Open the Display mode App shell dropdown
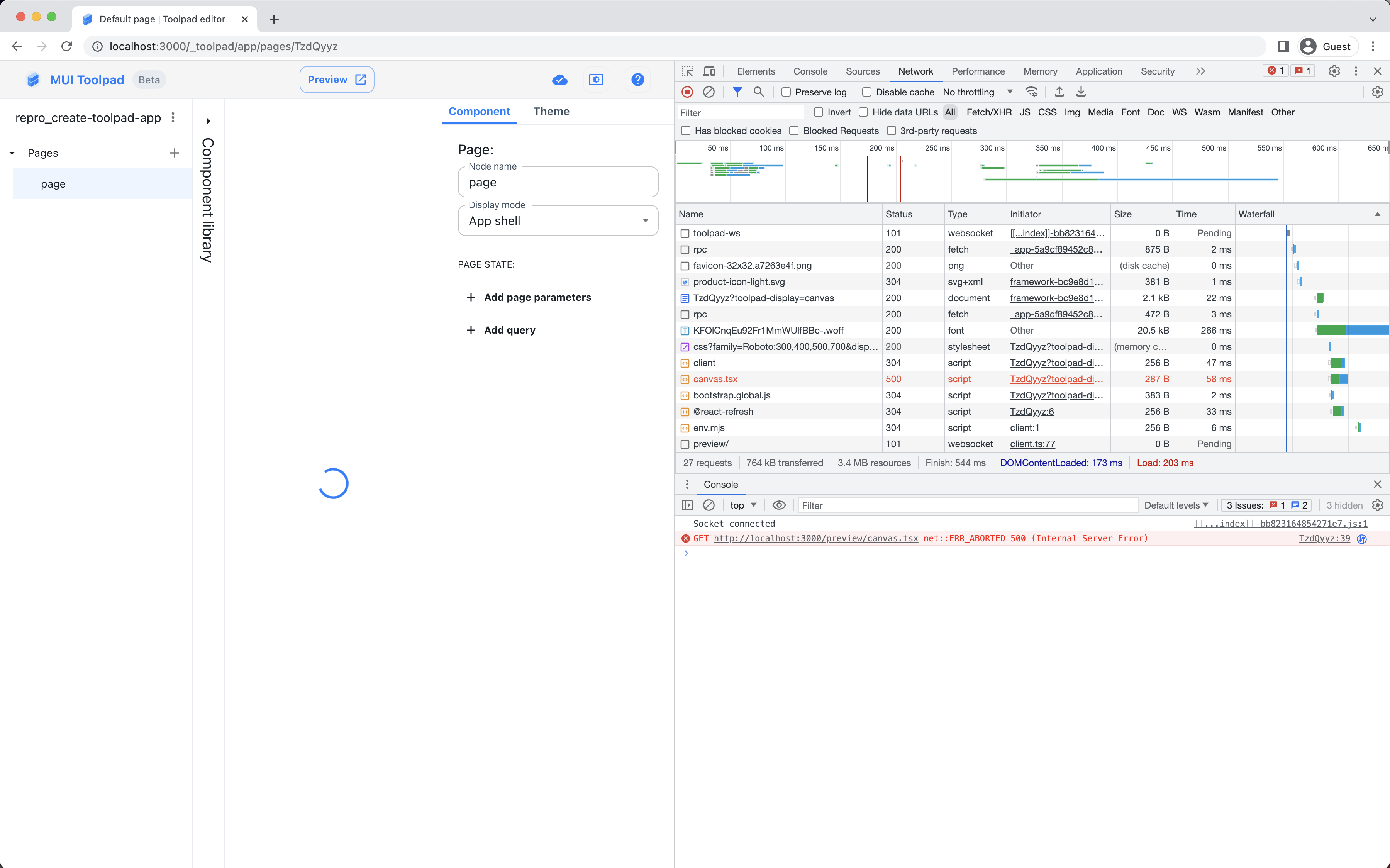 point(558,221)
